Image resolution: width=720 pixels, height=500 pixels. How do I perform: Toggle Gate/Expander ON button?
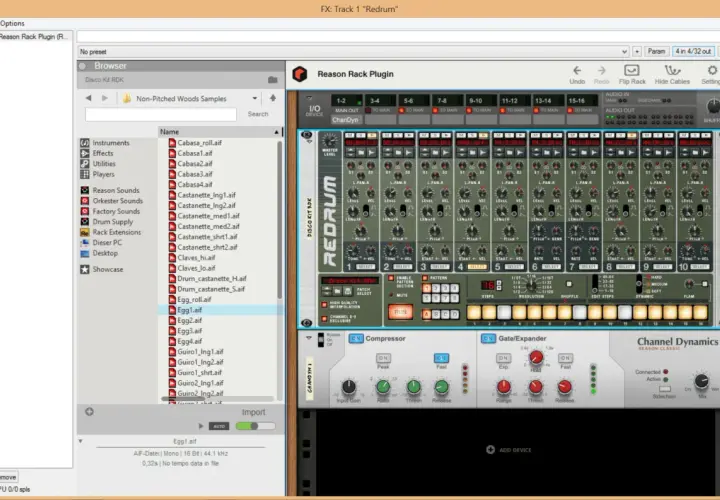[488, 339]
